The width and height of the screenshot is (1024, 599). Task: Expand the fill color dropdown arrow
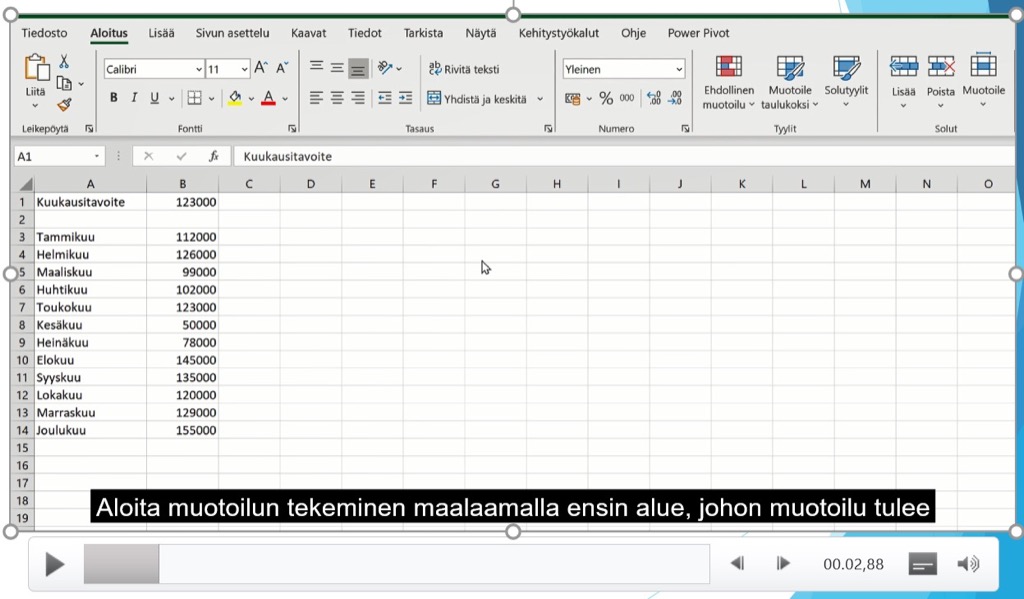(251, 99)
